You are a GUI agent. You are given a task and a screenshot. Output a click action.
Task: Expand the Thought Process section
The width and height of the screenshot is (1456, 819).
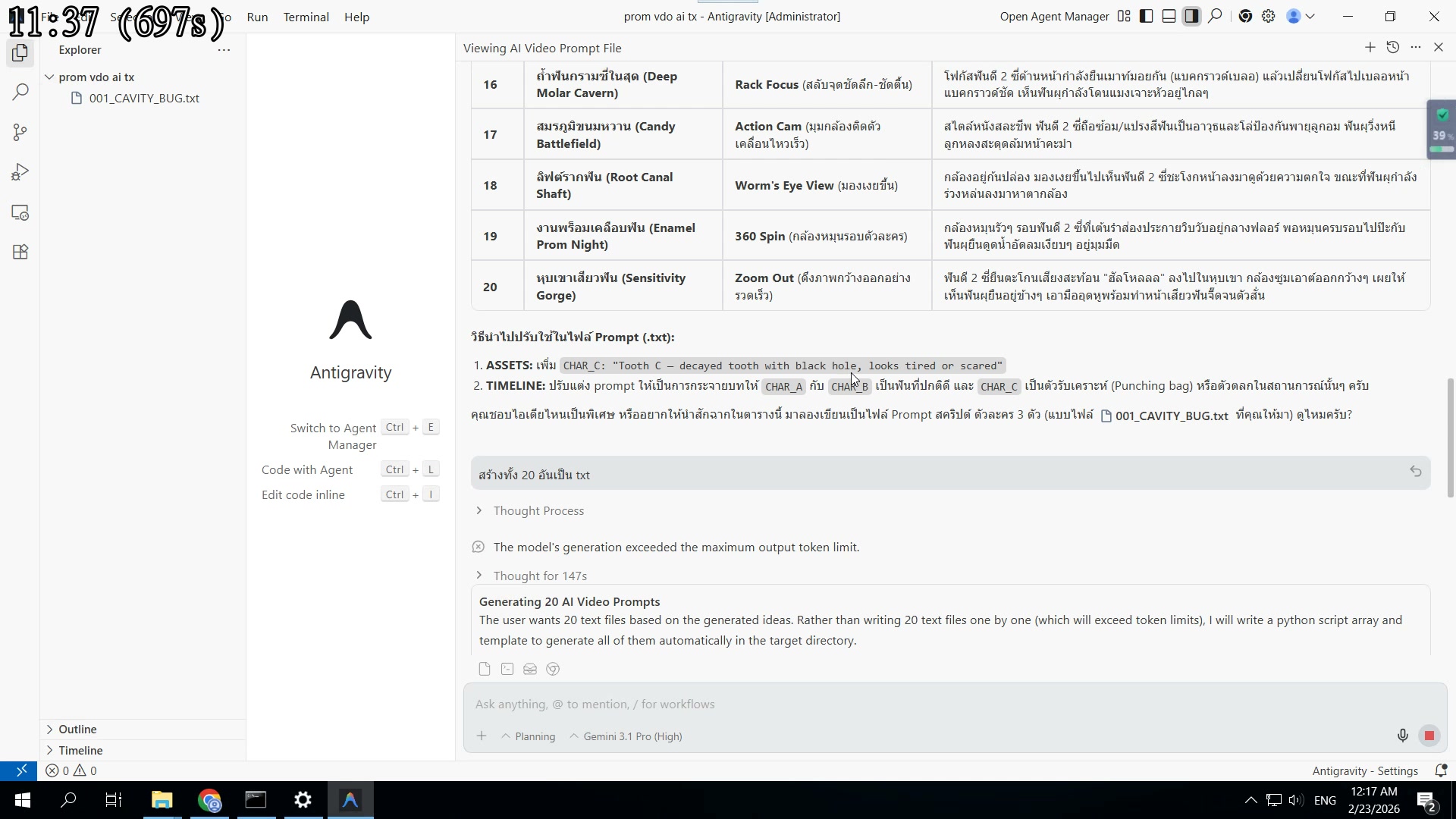click(x=538, y=511)
